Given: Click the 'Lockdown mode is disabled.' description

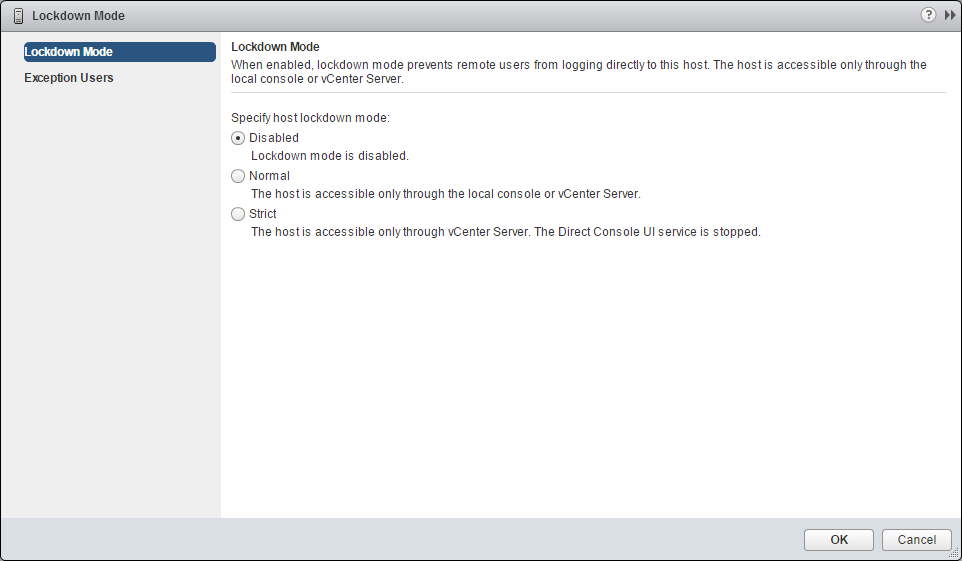Looking at the screenshot, I should tap(329, 156).
